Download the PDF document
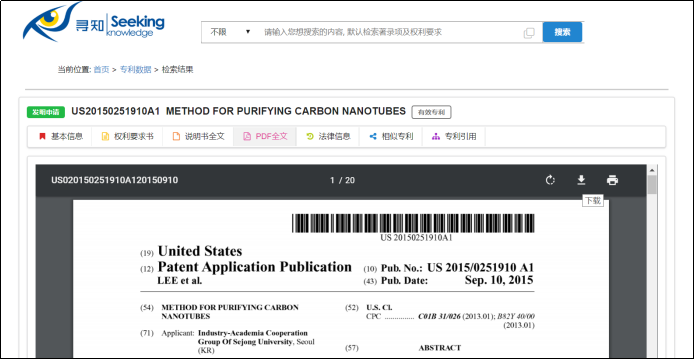The height and width of the screenshot is (360, 695). coord(581,180)
